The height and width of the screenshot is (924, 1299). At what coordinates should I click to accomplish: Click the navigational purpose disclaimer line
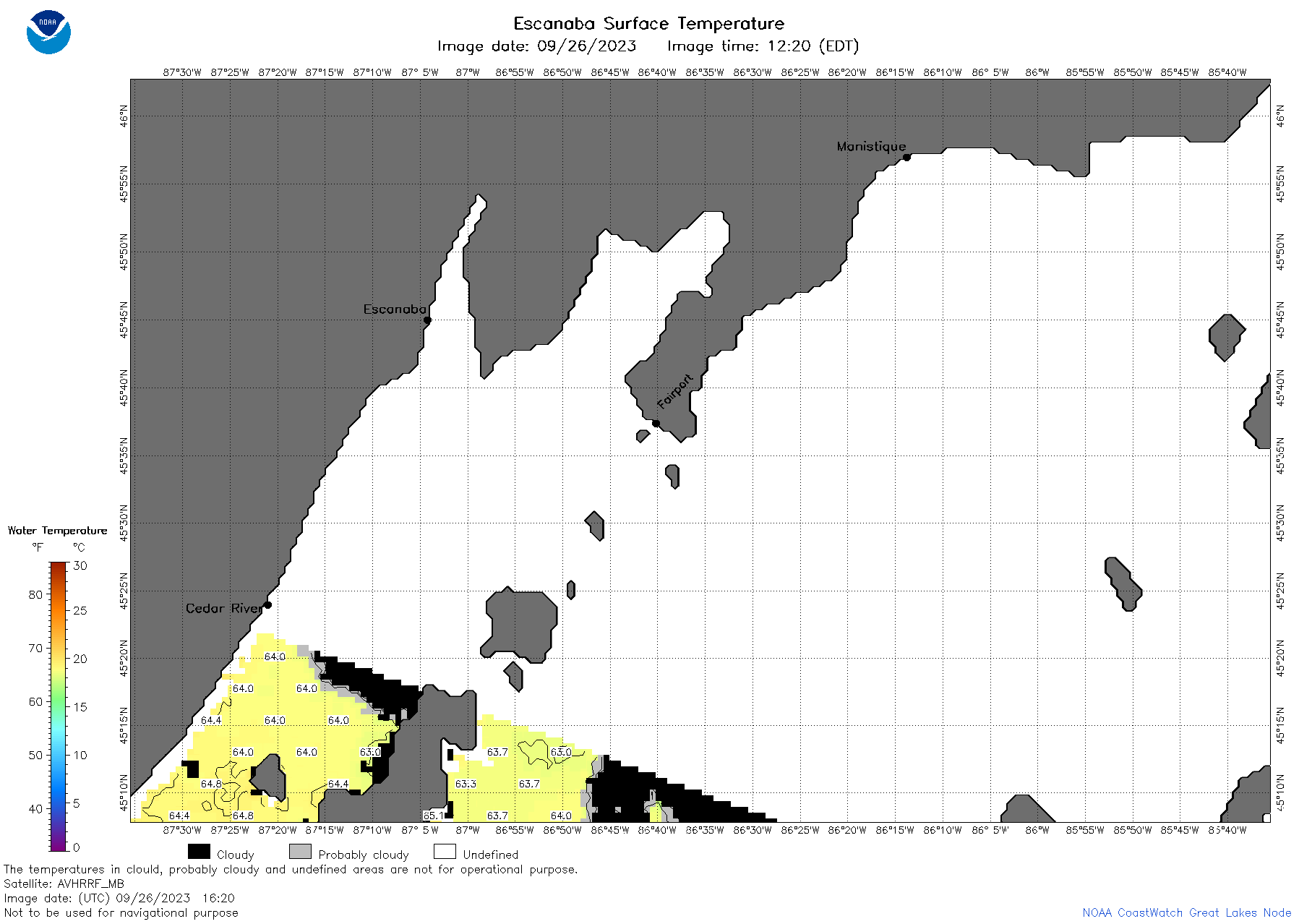tap(121, 912)
